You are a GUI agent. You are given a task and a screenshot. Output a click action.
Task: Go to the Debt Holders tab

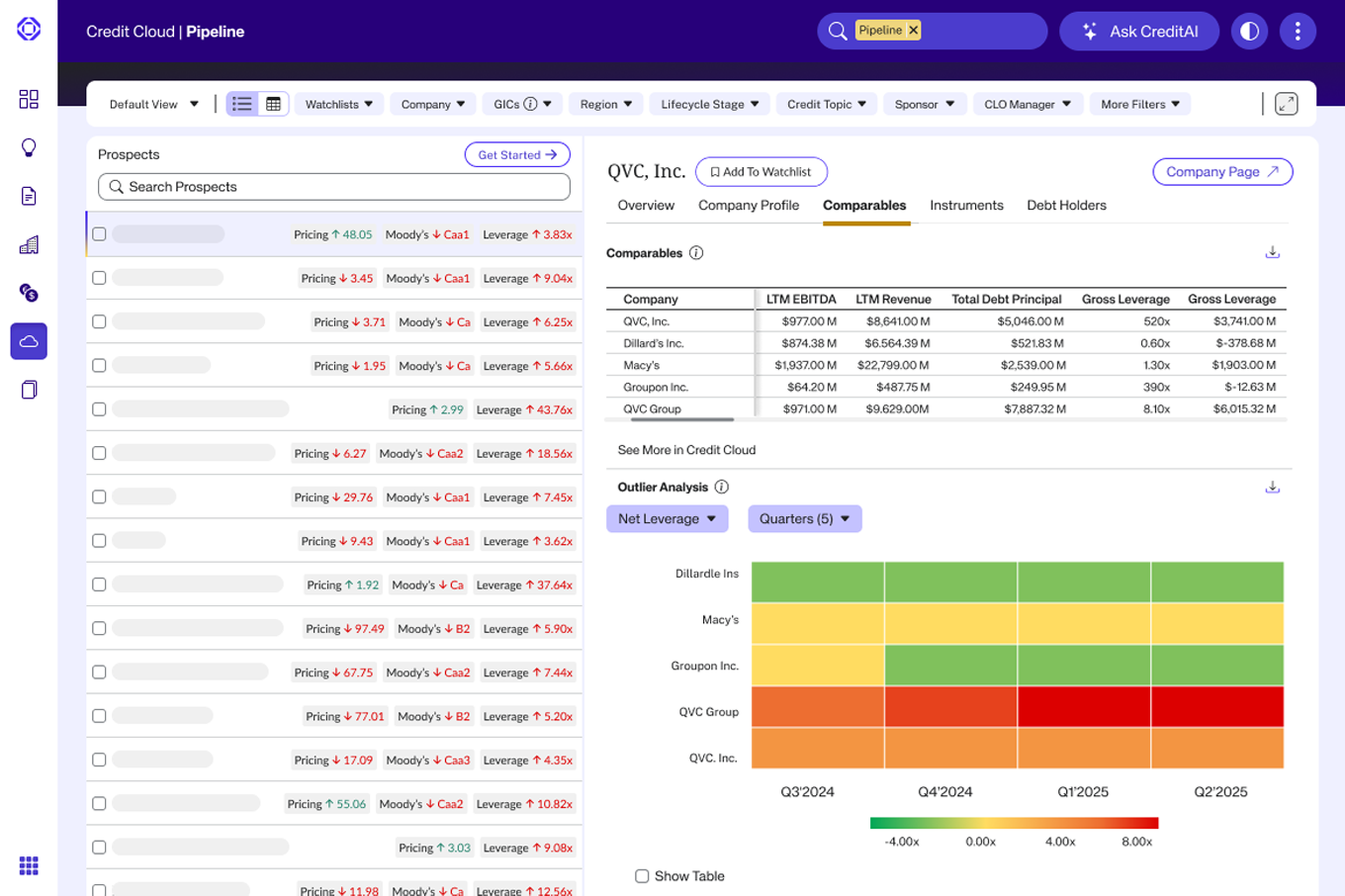click(x=1066, y=206)
